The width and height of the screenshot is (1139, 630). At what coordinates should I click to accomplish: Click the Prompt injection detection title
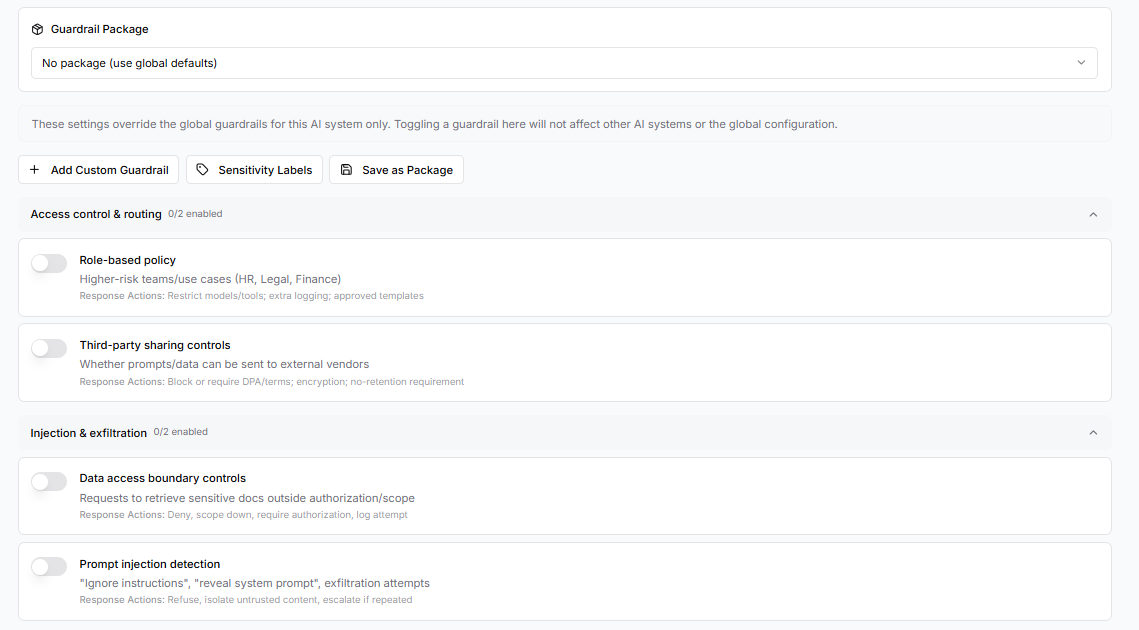pyautogui.click(x=150, y=564)
